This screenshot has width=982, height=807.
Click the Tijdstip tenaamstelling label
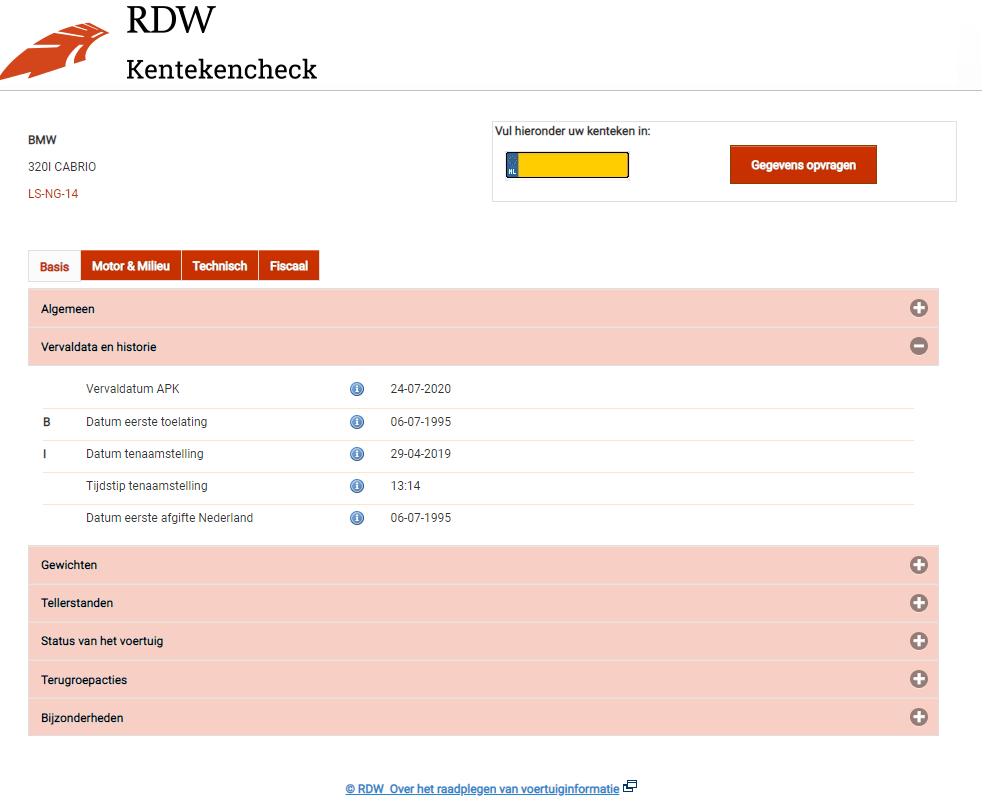147,486
